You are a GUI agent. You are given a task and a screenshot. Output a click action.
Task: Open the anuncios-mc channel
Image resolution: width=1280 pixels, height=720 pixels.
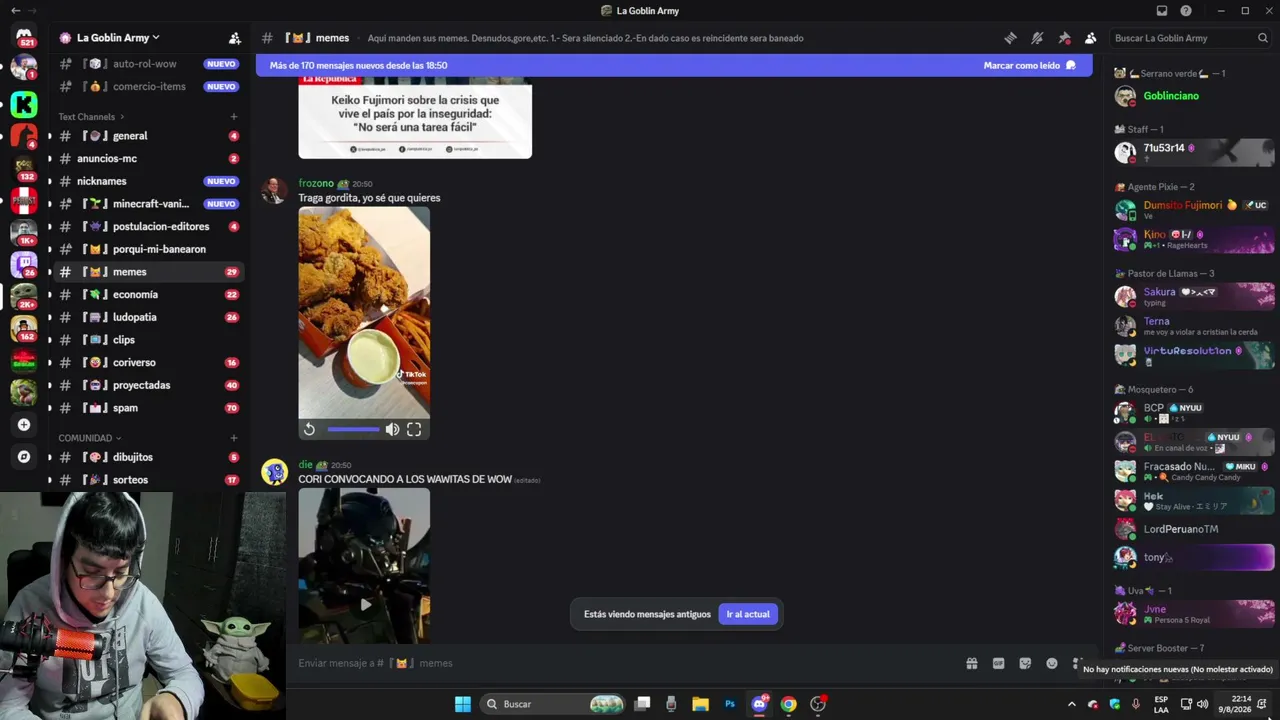(x=147, y=159)
